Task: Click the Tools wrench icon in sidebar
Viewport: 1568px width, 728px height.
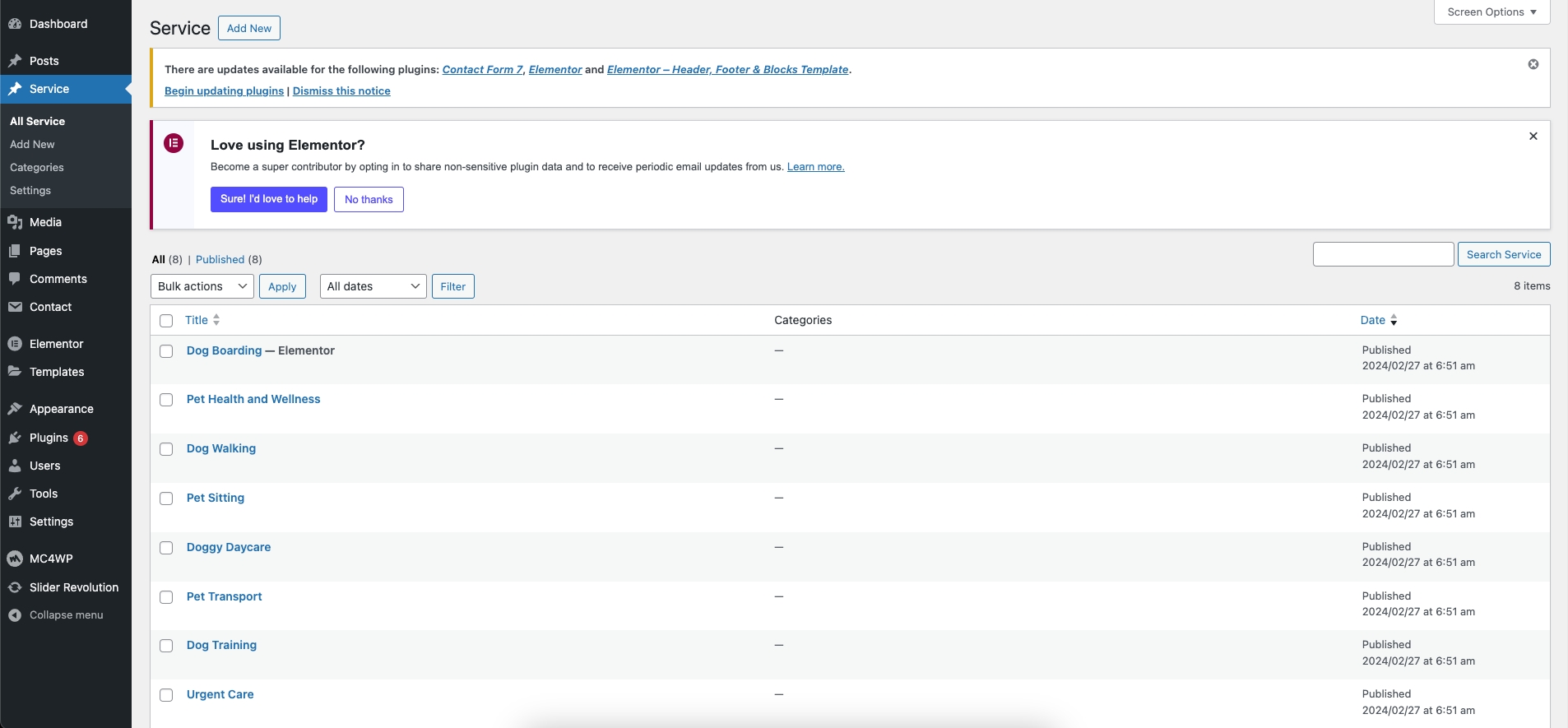Action: 15,494
